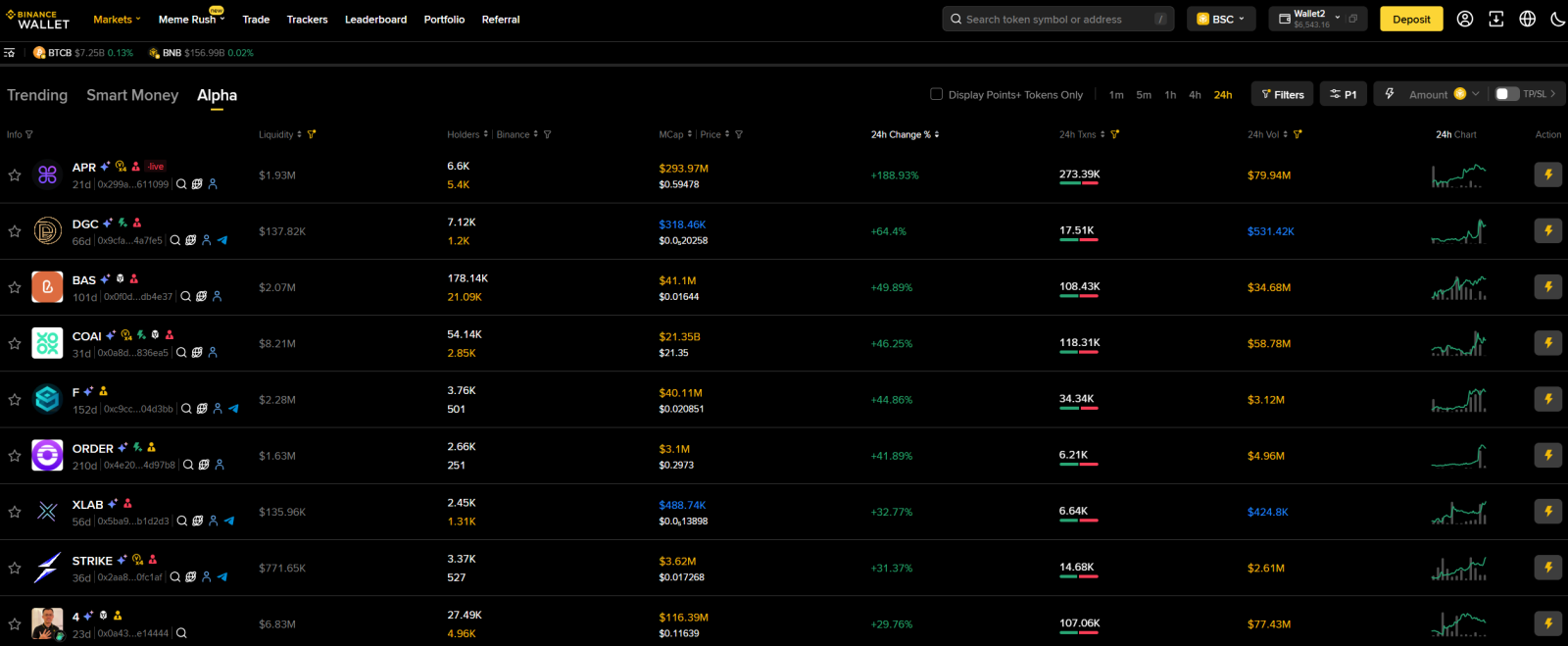Switch to Smart Money tab

pos(132,95)
